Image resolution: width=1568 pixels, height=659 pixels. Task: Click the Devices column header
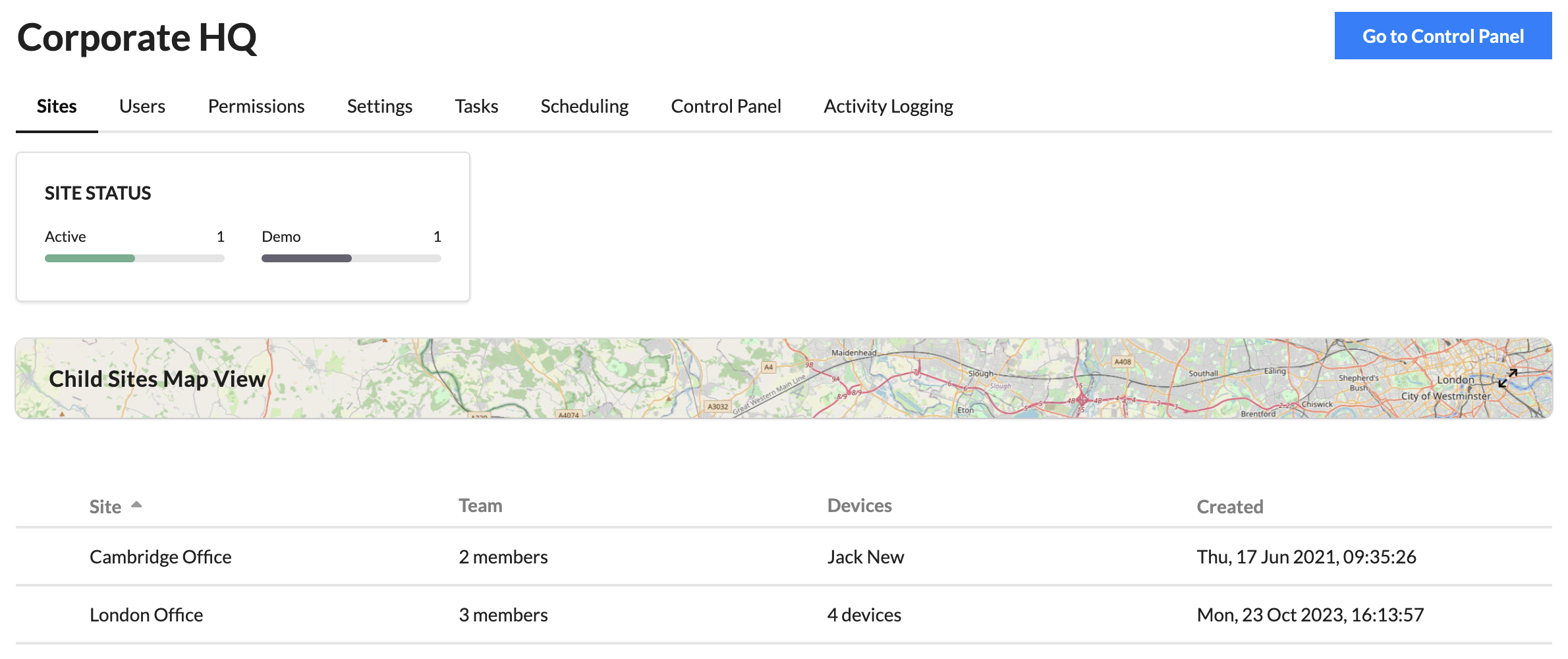(x=859, y=505)
